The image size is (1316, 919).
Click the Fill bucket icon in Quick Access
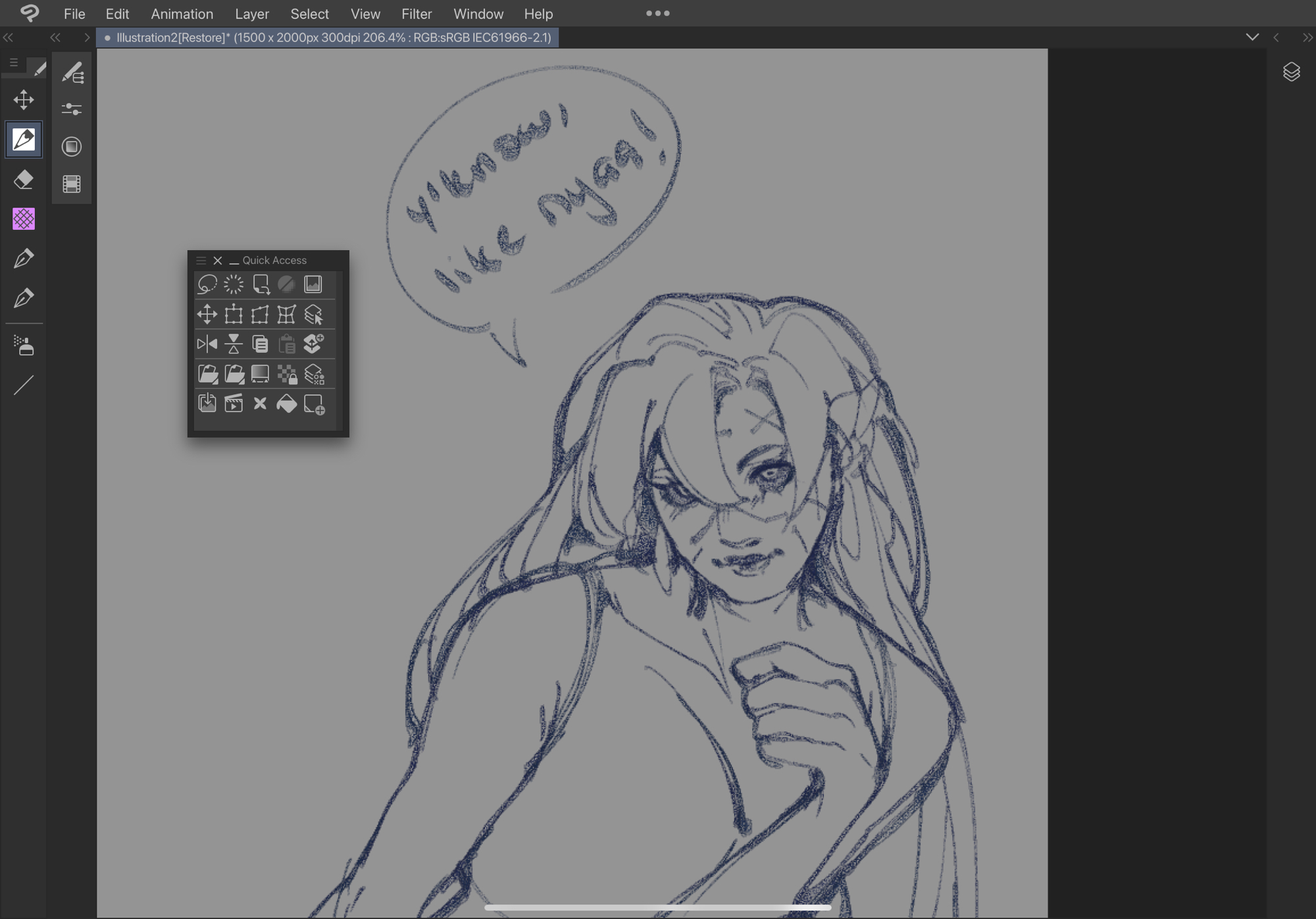coord(286,404)
